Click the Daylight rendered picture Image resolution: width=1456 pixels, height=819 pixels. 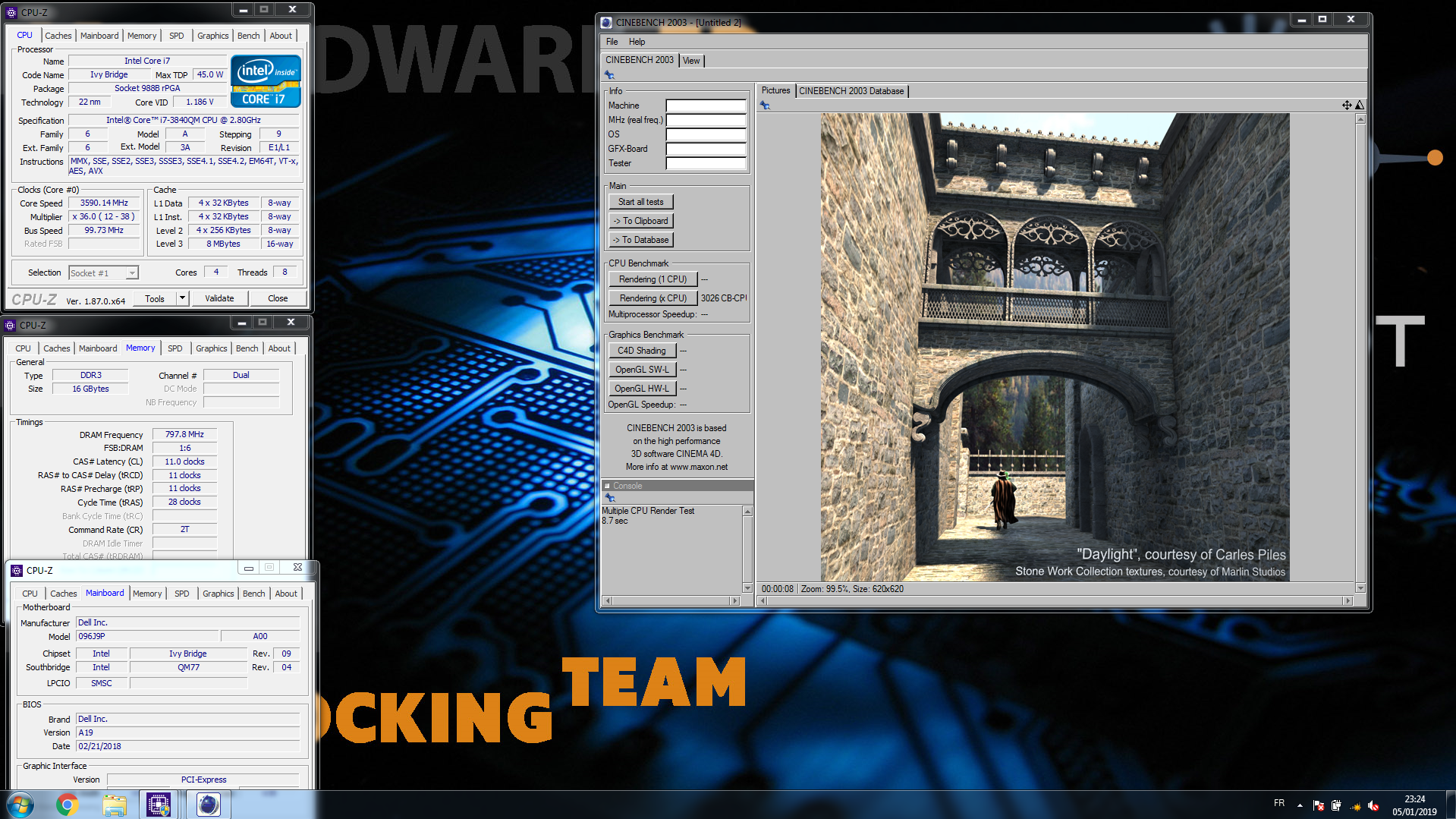1055,348
